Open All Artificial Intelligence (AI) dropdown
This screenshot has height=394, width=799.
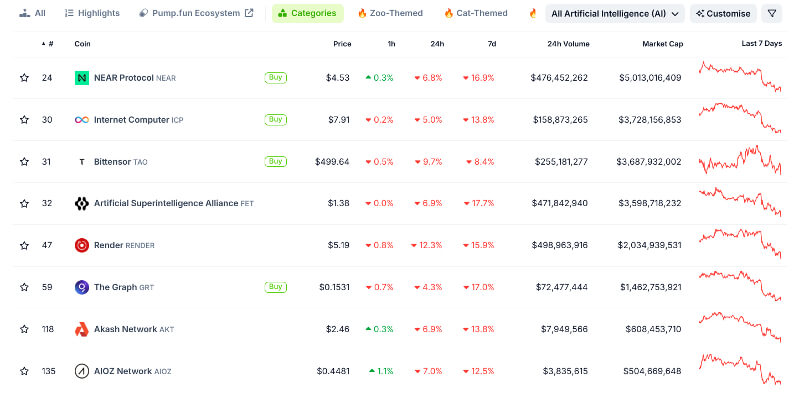pyautogui.click(x=615, y=14)
